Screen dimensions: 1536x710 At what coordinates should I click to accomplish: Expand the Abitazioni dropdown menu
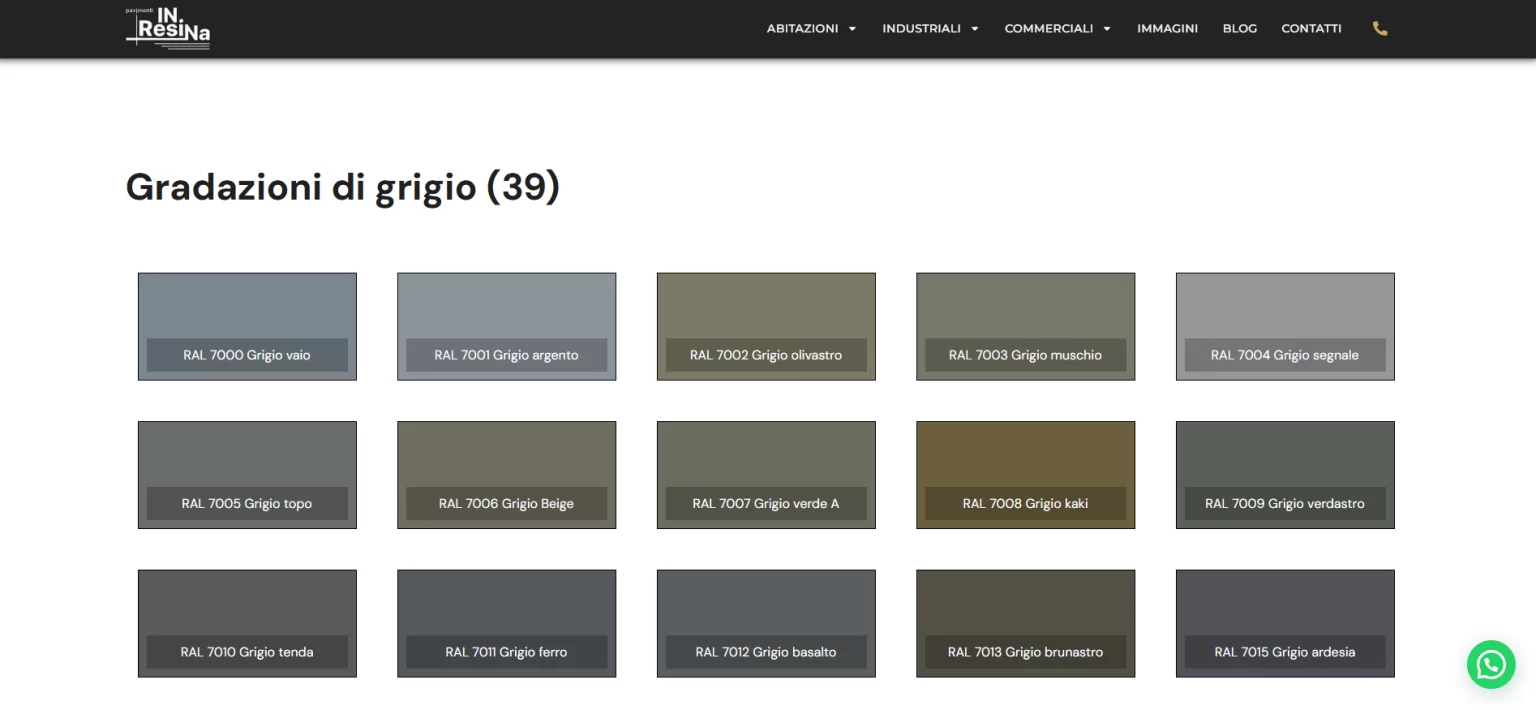pos(811,28)
